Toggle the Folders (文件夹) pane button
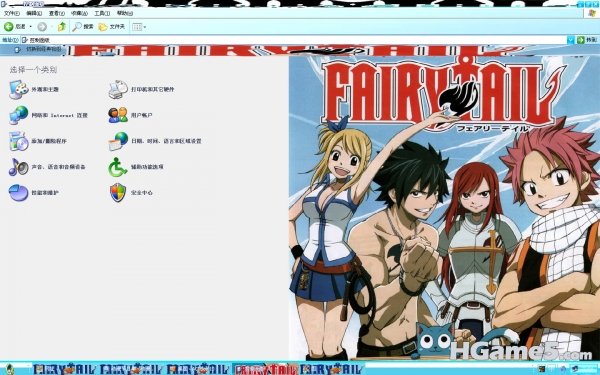The image size is (600, 375). pyautogui.click(x=112, y=27)
